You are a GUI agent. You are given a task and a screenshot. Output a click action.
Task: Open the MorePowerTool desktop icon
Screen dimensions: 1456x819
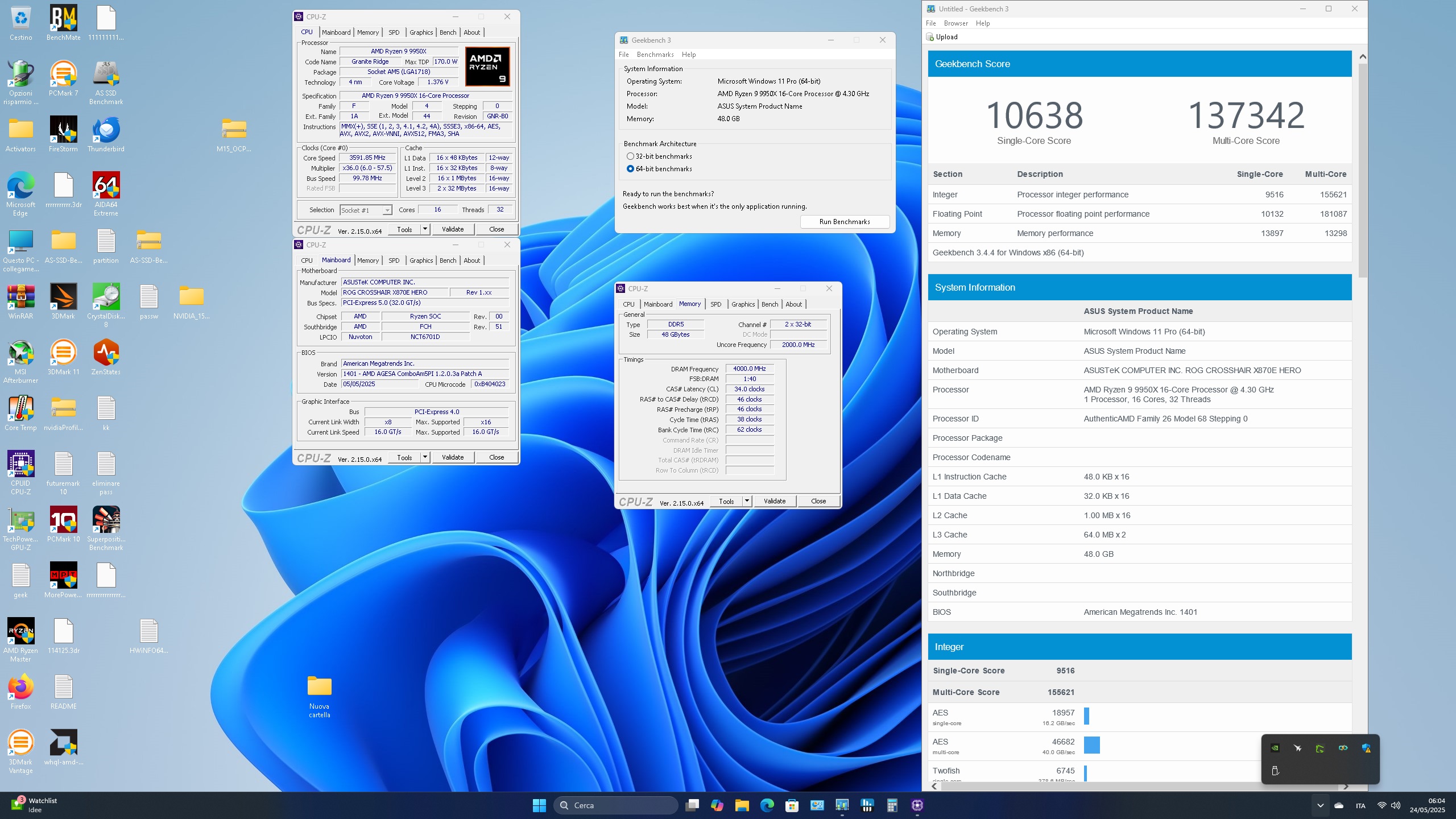coord(63,581)
